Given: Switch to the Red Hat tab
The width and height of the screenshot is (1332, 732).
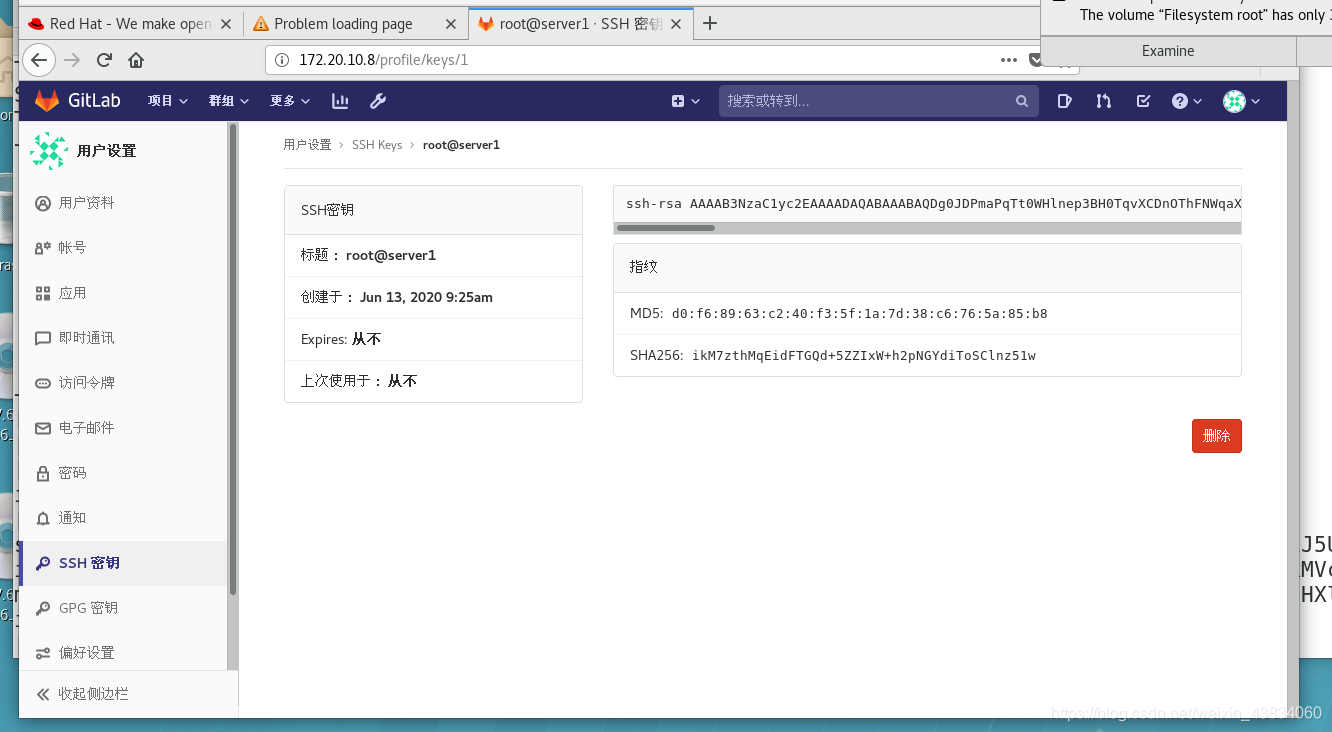Looking at the screenshot, I should pyautogui.click(x=131, y=23).
